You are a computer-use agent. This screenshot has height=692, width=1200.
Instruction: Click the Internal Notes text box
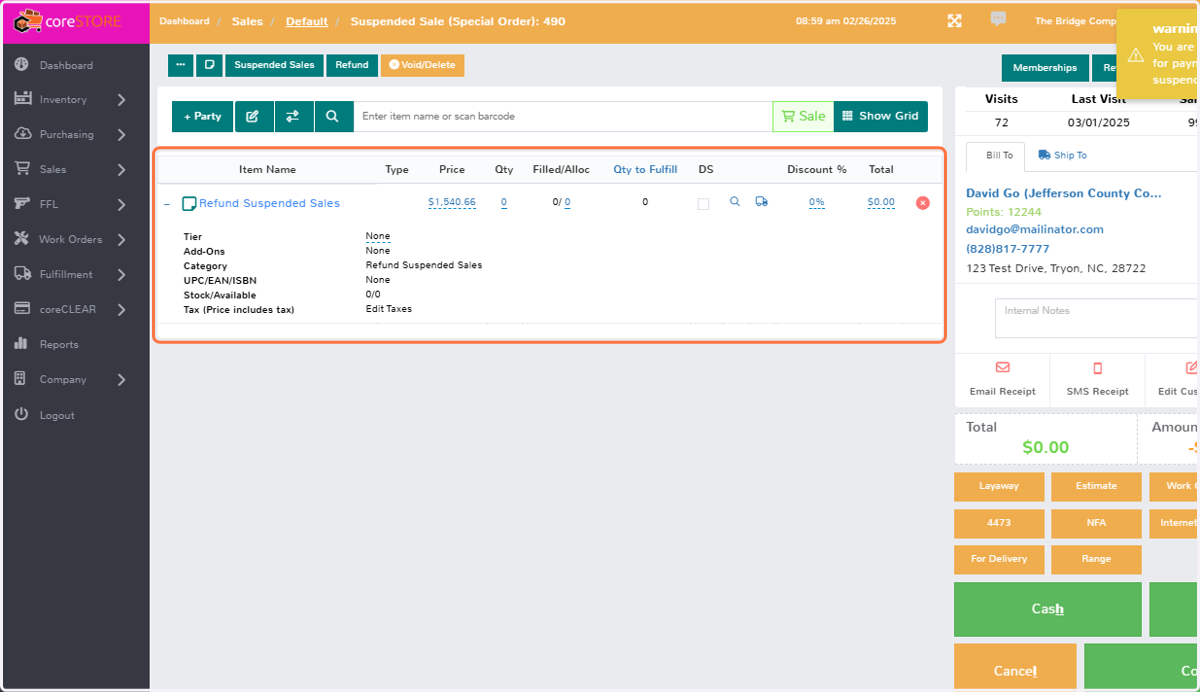coord(1097,318)
